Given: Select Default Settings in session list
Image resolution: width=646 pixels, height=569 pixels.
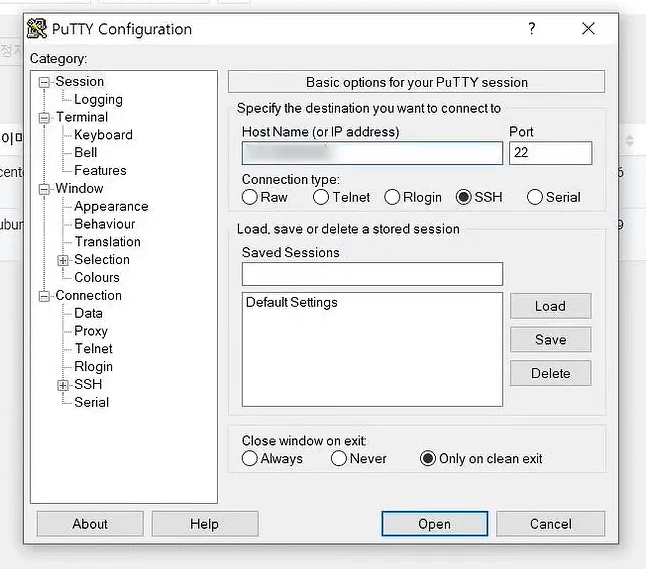Looking at the screenshot, I should coord(292,302).
